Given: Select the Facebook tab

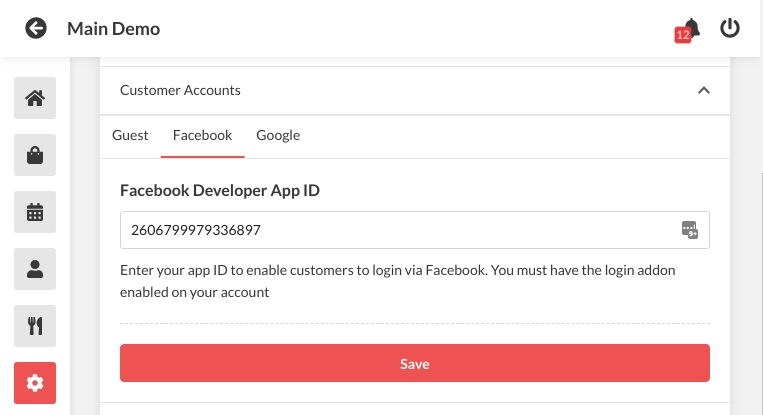Looking at the screenshot, I should pyautogui.click(x=202, y=135).
